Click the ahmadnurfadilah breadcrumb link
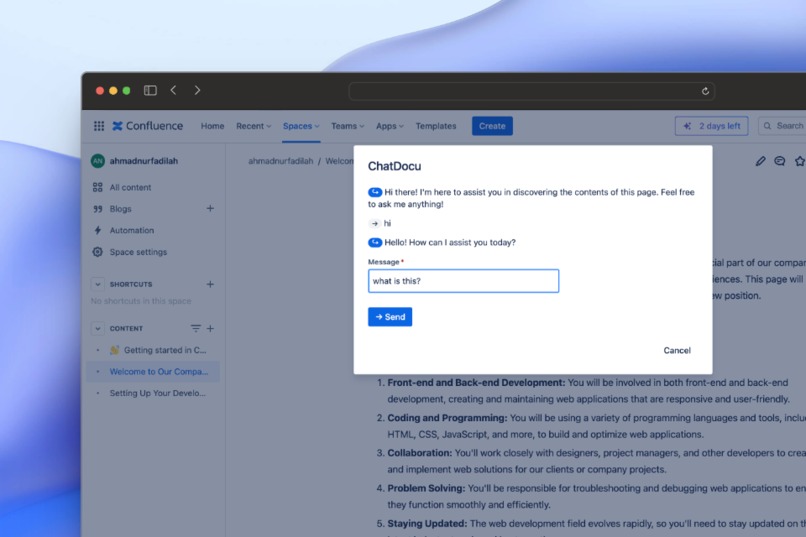This screenshot has width=806, height=537. [281, 161]
